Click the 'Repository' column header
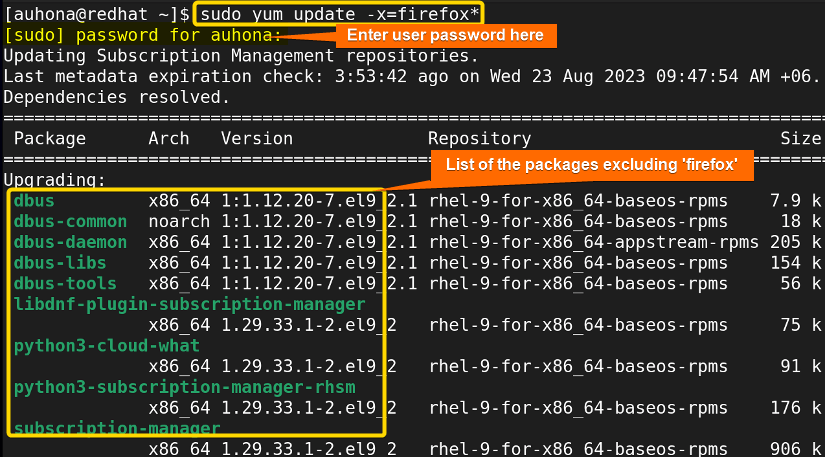This screenshot has width=825, height=457. (x=479, y=139)
